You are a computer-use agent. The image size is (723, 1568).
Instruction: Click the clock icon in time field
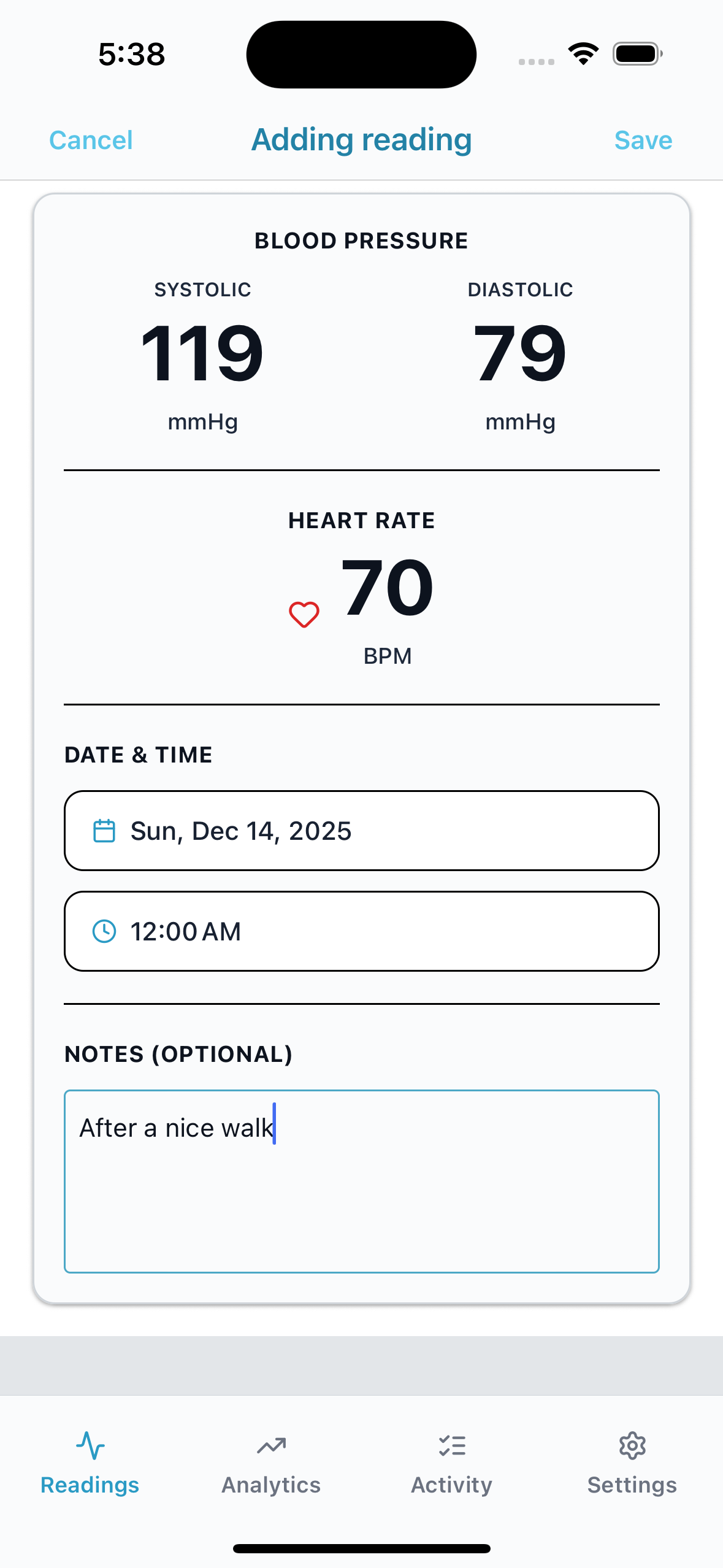coord(104,931)
